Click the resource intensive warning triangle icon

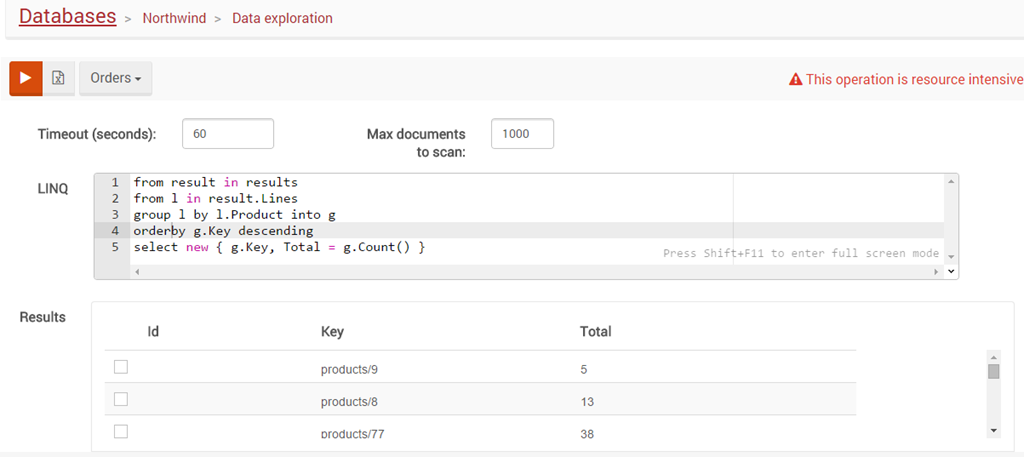coord(795,80)
